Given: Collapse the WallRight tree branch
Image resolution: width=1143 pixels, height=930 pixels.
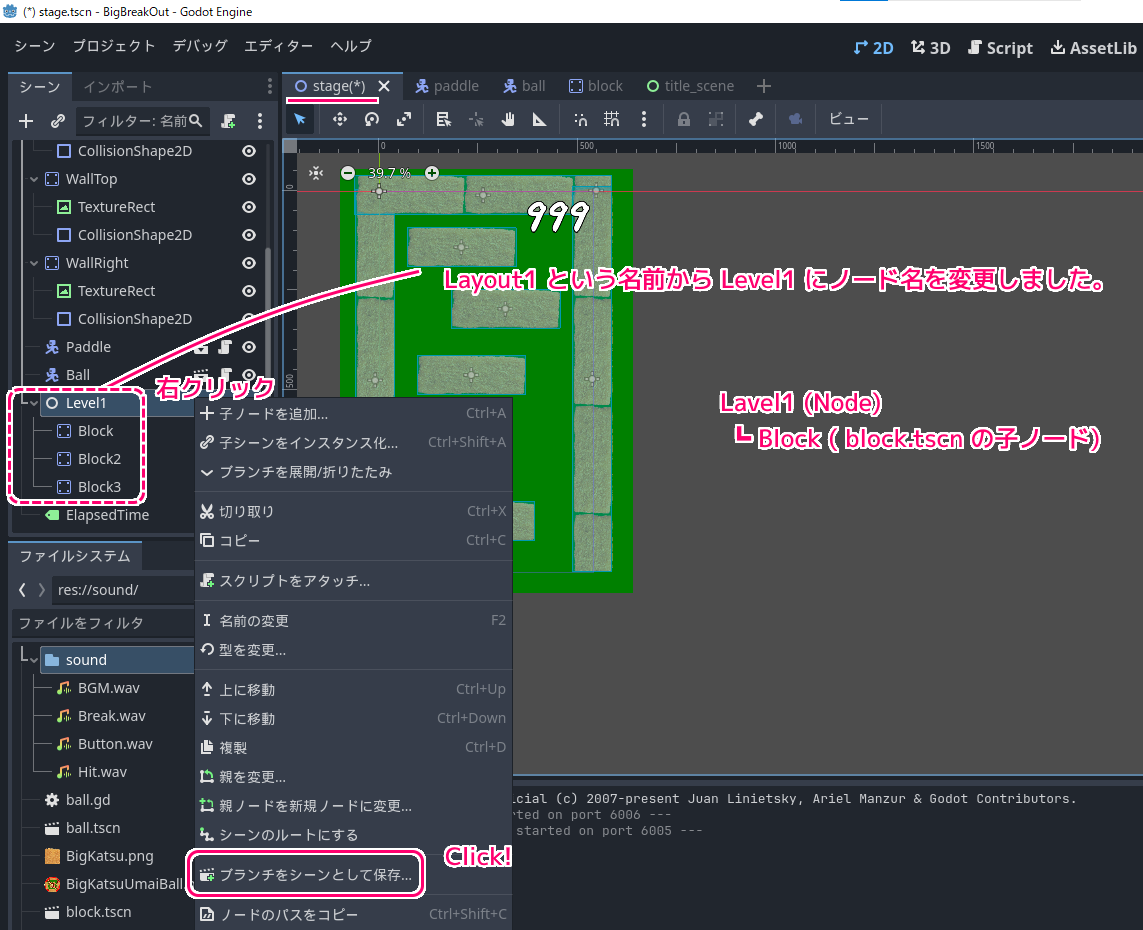Looking at the screenshot, I should point(34,263).
